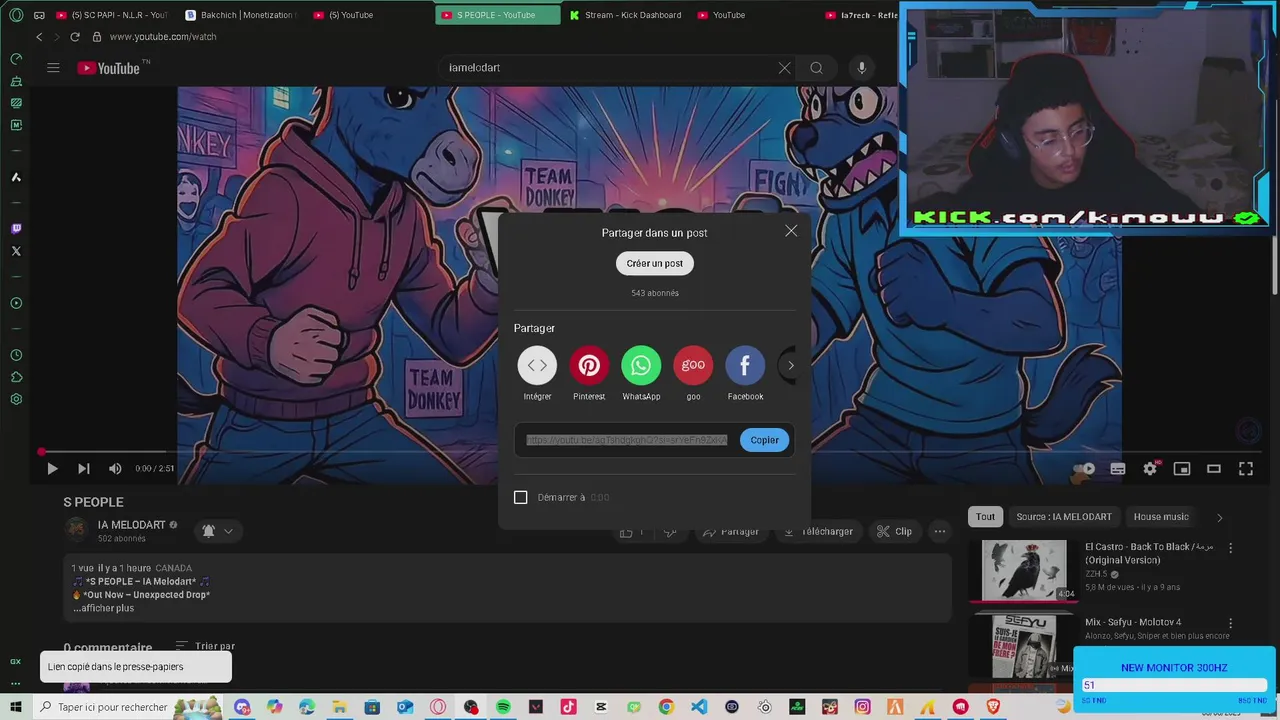Open the YouTube hamburger menu
Viewport: 1280px width, 720px height.
coord(53,68)
